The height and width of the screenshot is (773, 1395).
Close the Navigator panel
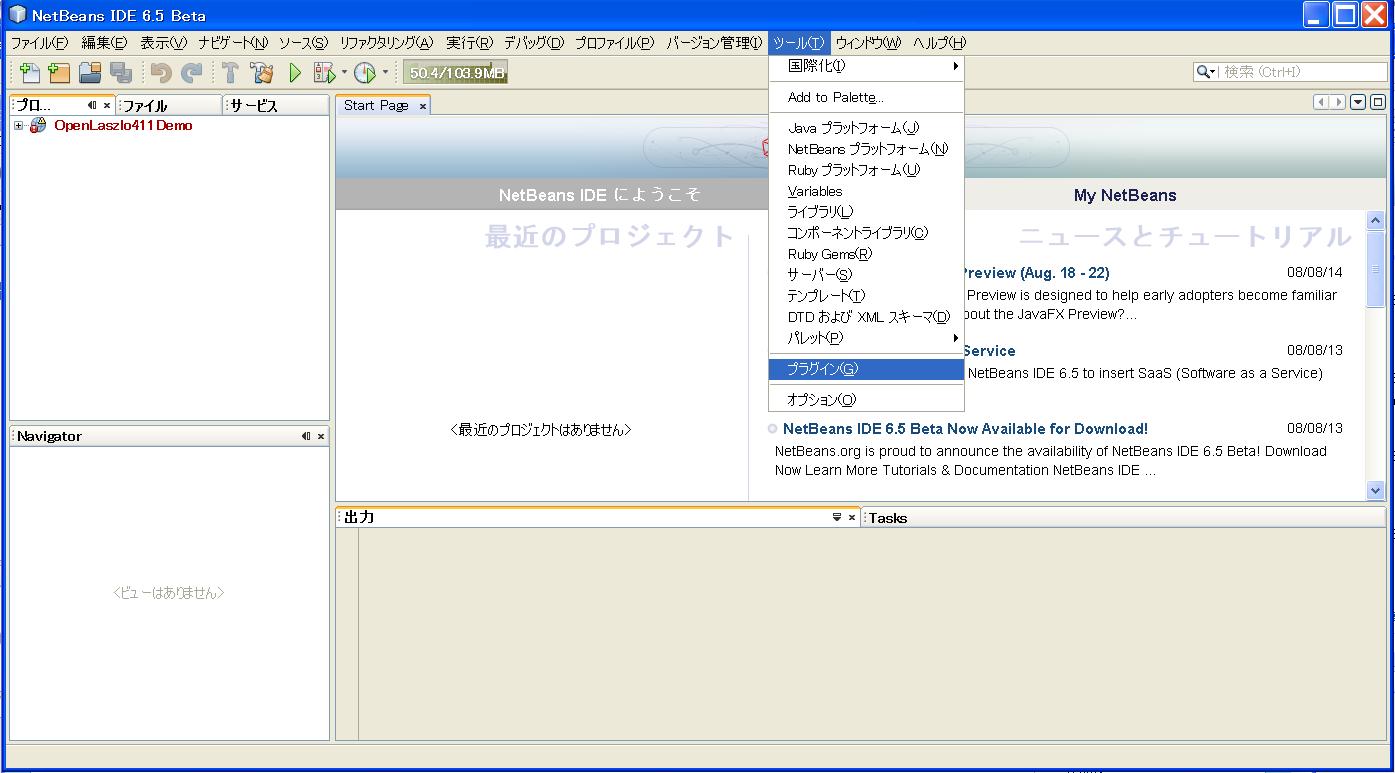(321, 436)
